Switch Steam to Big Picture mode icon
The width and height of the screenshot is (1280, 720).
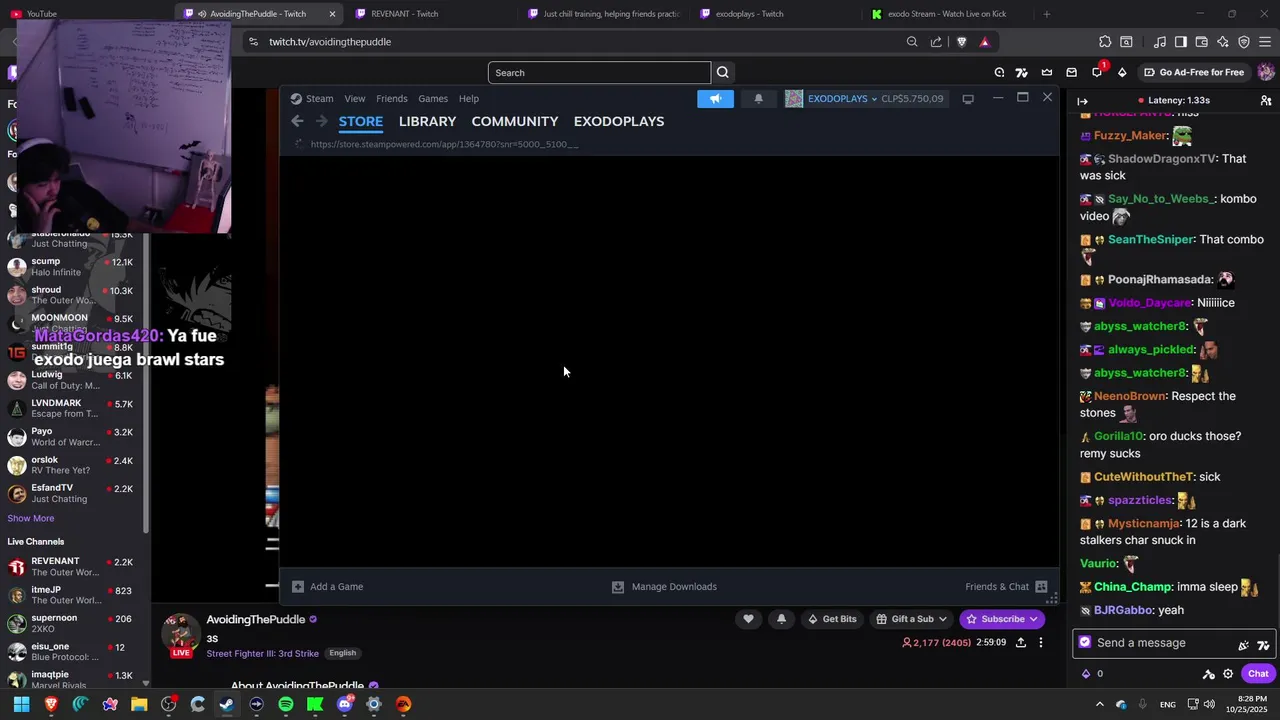pos(967,99)
